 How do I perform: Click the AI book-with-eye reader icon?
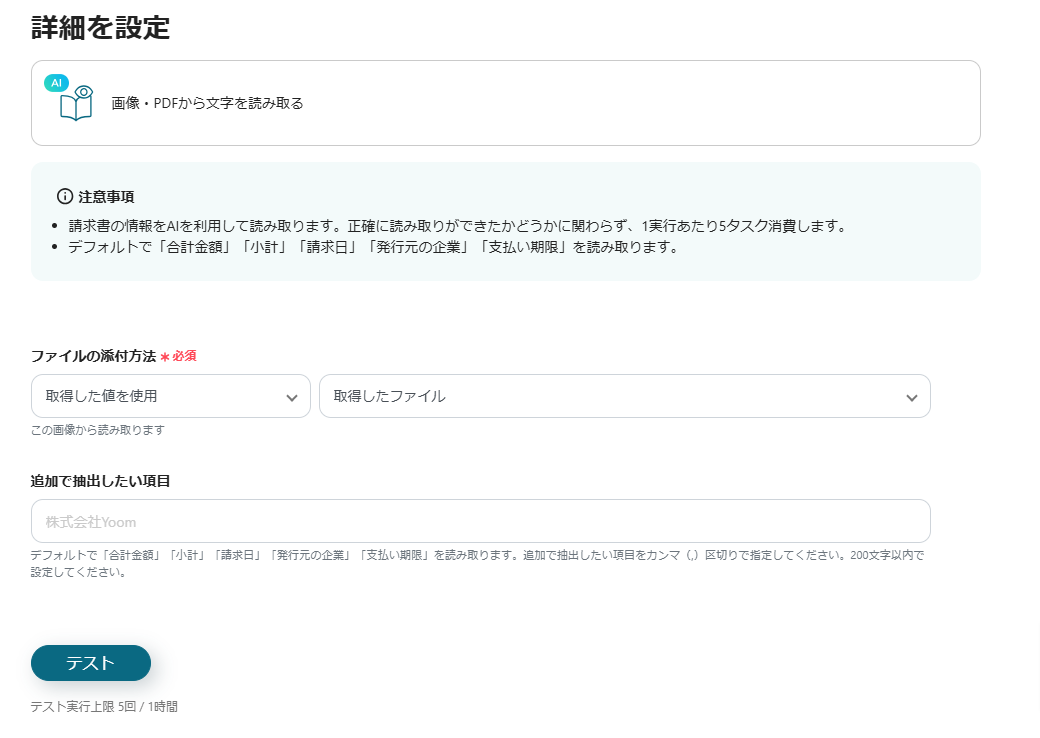pos(77,105)
